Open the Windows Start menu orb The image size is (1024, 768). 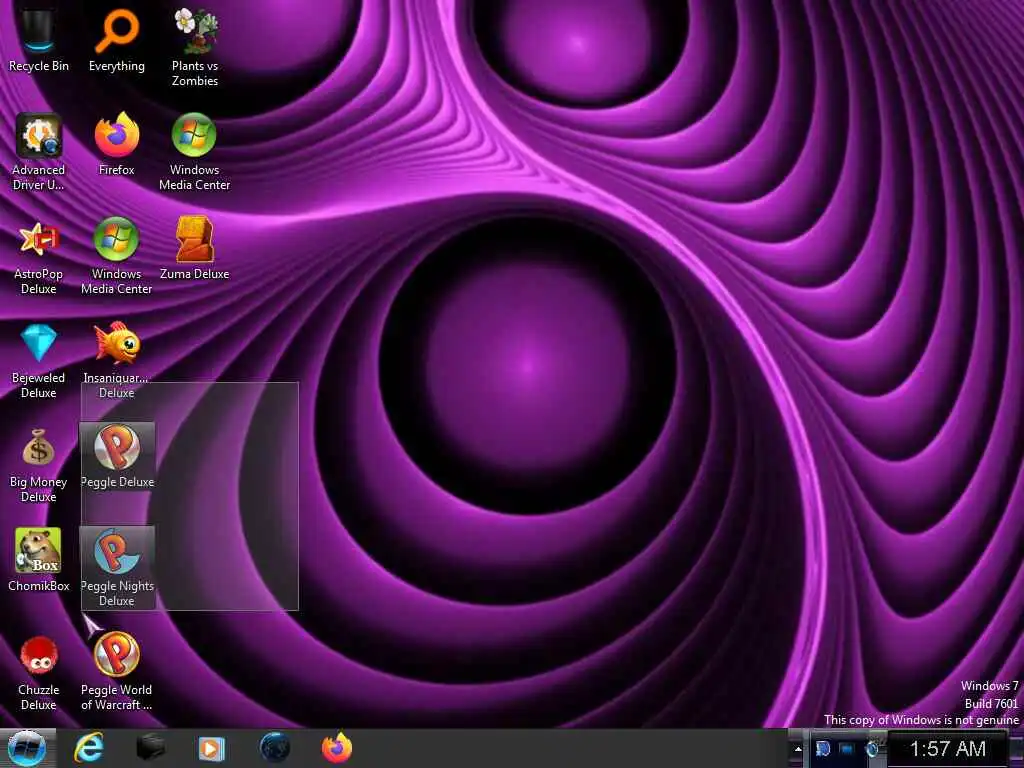coord(27,748)
